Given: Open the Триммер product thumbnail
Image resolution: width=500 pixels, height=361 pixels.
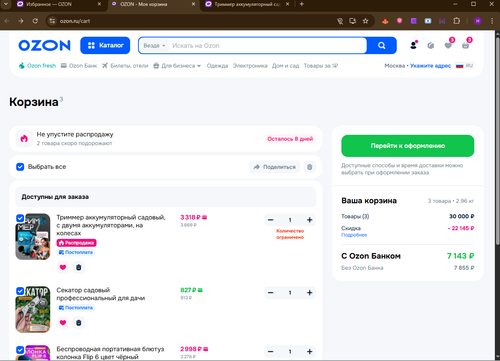Looking at the screenshot, I should click(33, 237).
